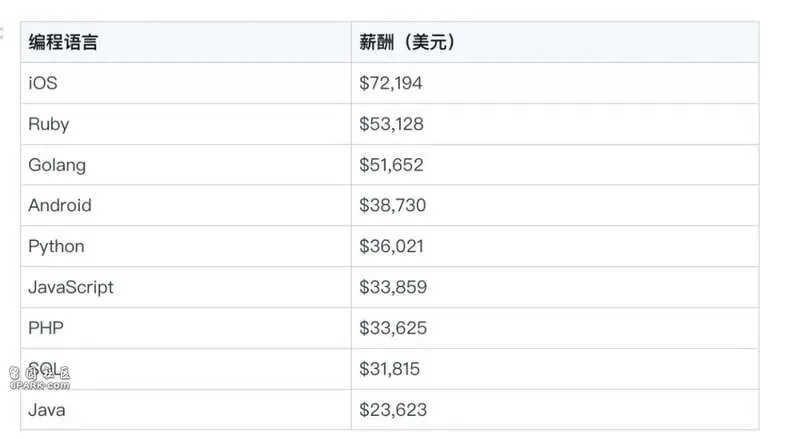The width and height of the screenshot is (800, 439).
Task: Click the $31,815 salary cell
Action: [389, 369]
